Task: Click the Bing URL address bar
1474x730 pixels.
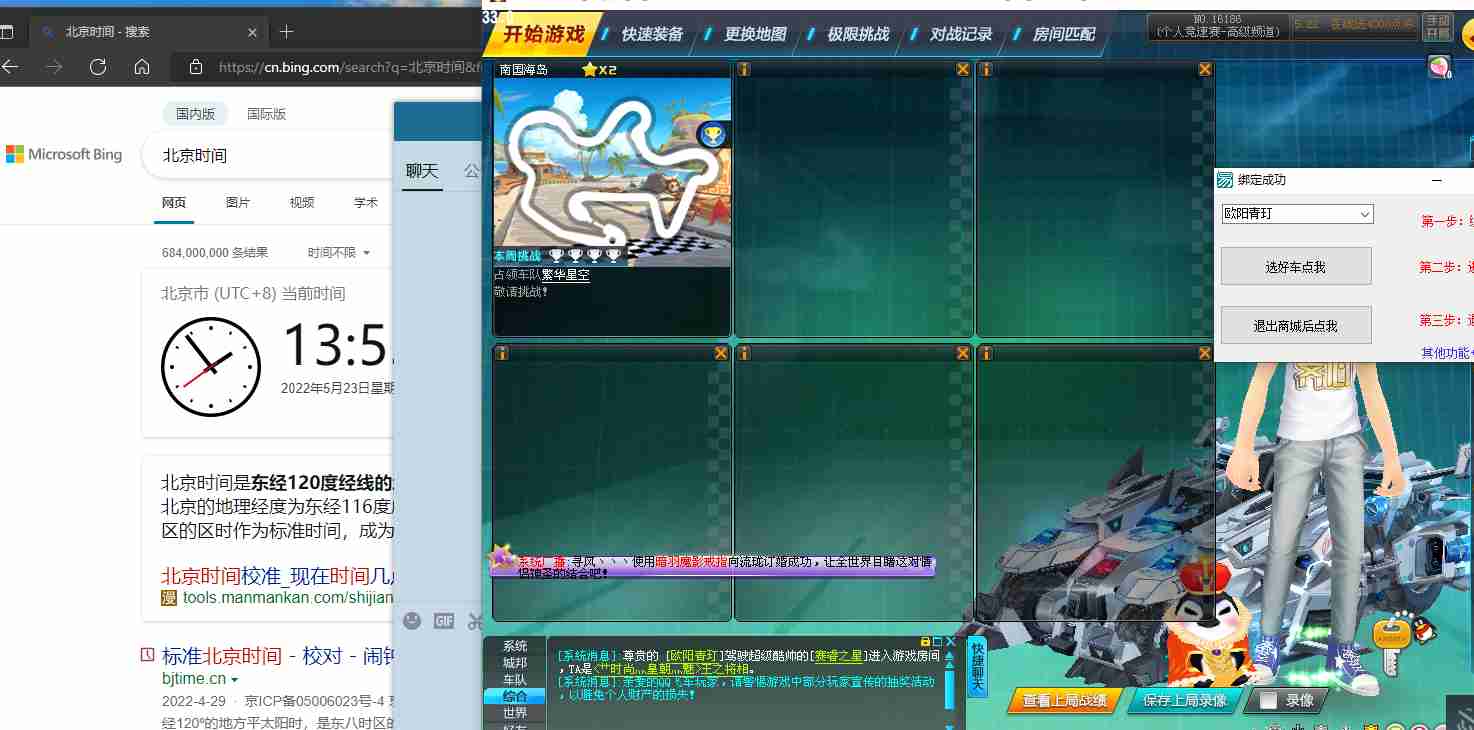Action: [x=350, y=67]
